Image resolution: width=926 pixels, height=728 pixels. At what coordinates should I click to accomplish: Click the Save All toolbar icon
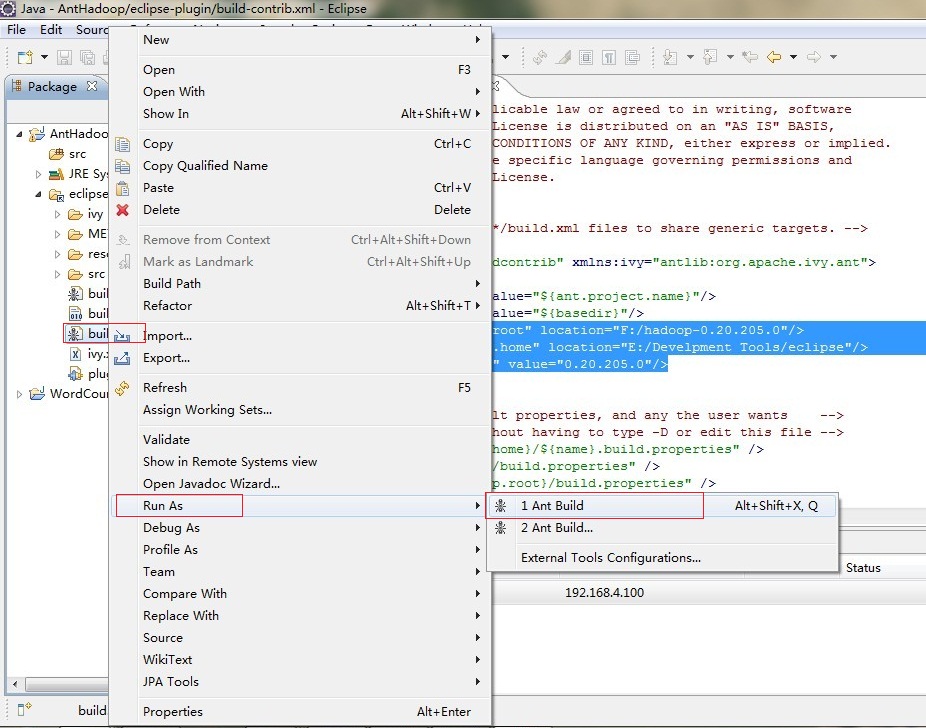click(x=87, y=57)
